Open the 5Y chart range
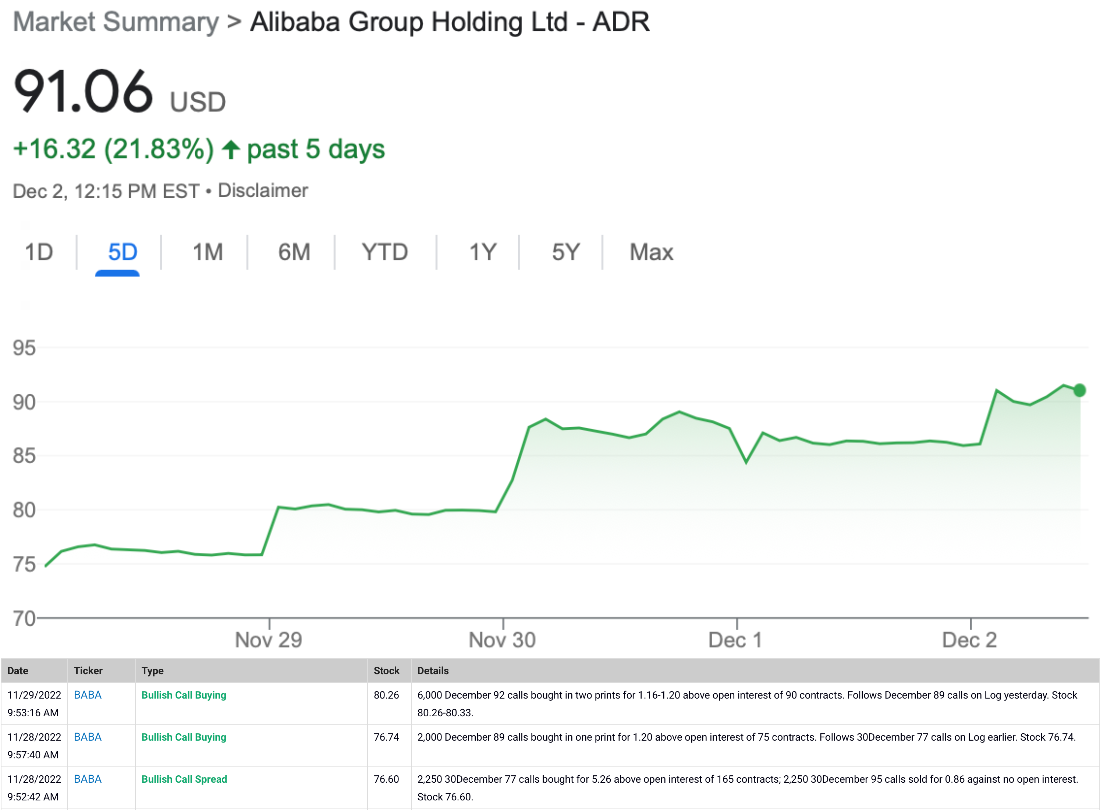The image size is (1100, 810). coord(565,252)
